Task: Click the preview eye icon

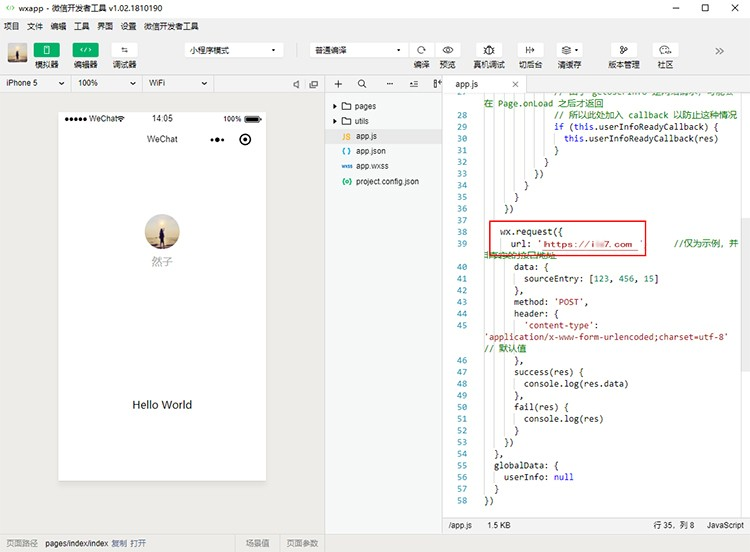Action: [x=448, y=50]
